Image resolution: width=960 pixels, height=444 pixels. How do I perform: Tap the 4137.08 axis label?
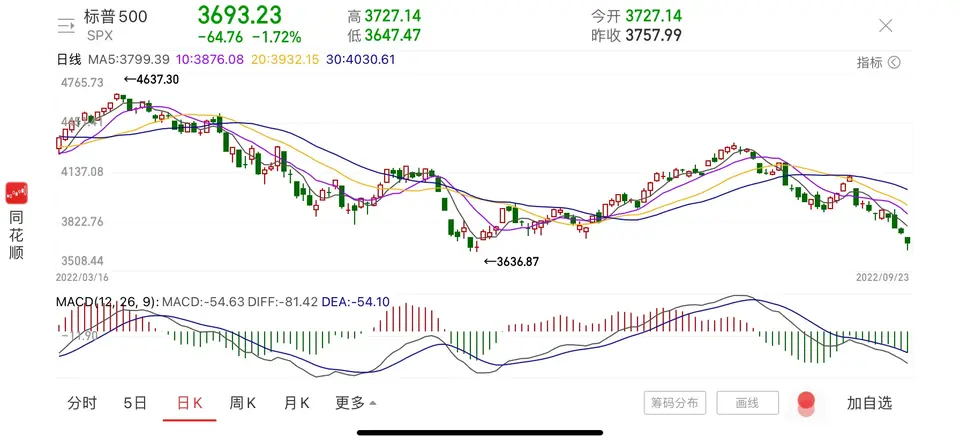pyautogui.click(x=82, y=172)
